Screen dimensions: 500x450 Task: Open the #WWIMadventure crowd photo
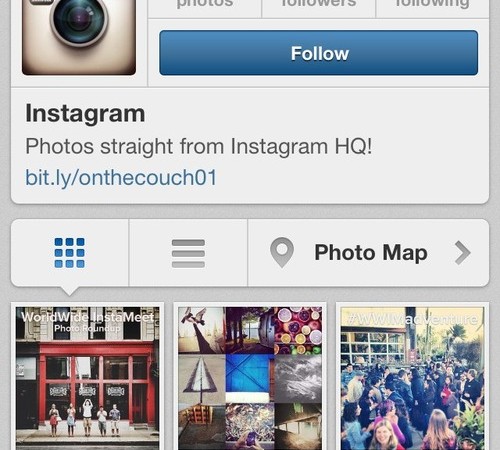(x=412, y=378)
